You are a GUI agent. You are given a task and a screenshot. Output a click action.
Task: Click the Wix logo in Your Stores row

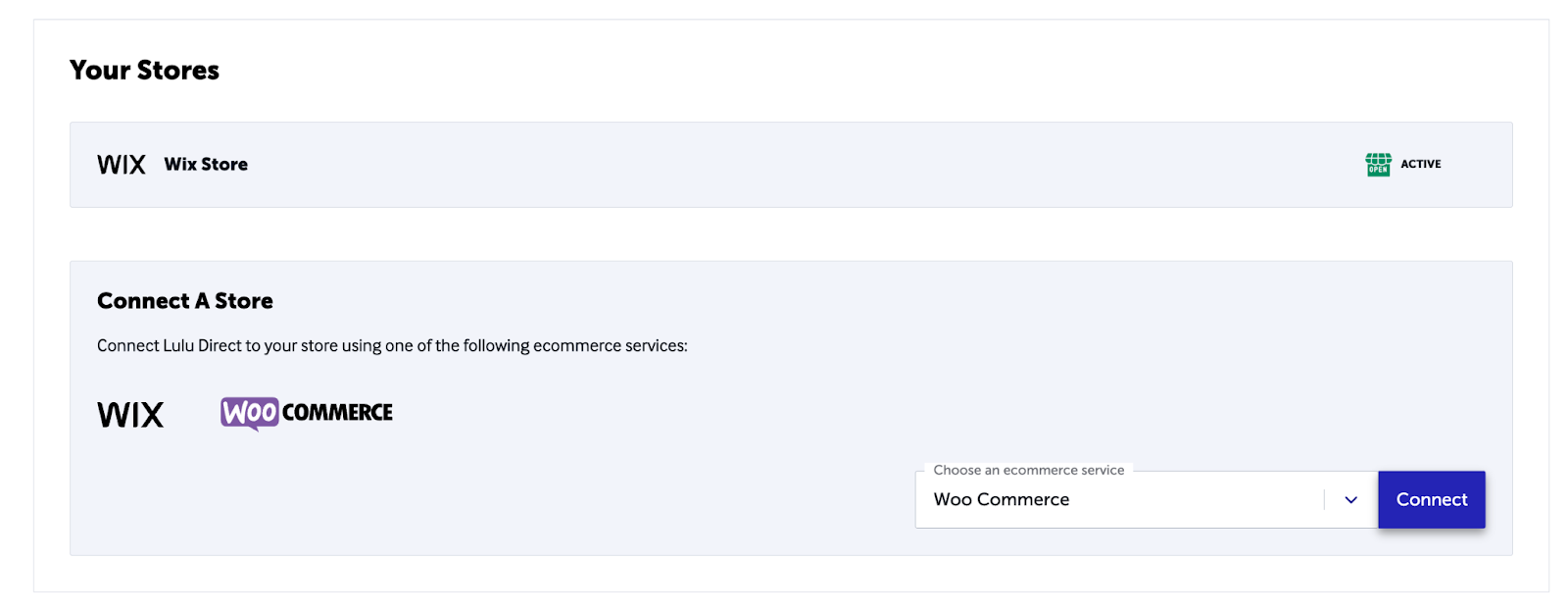click(121, 164)
